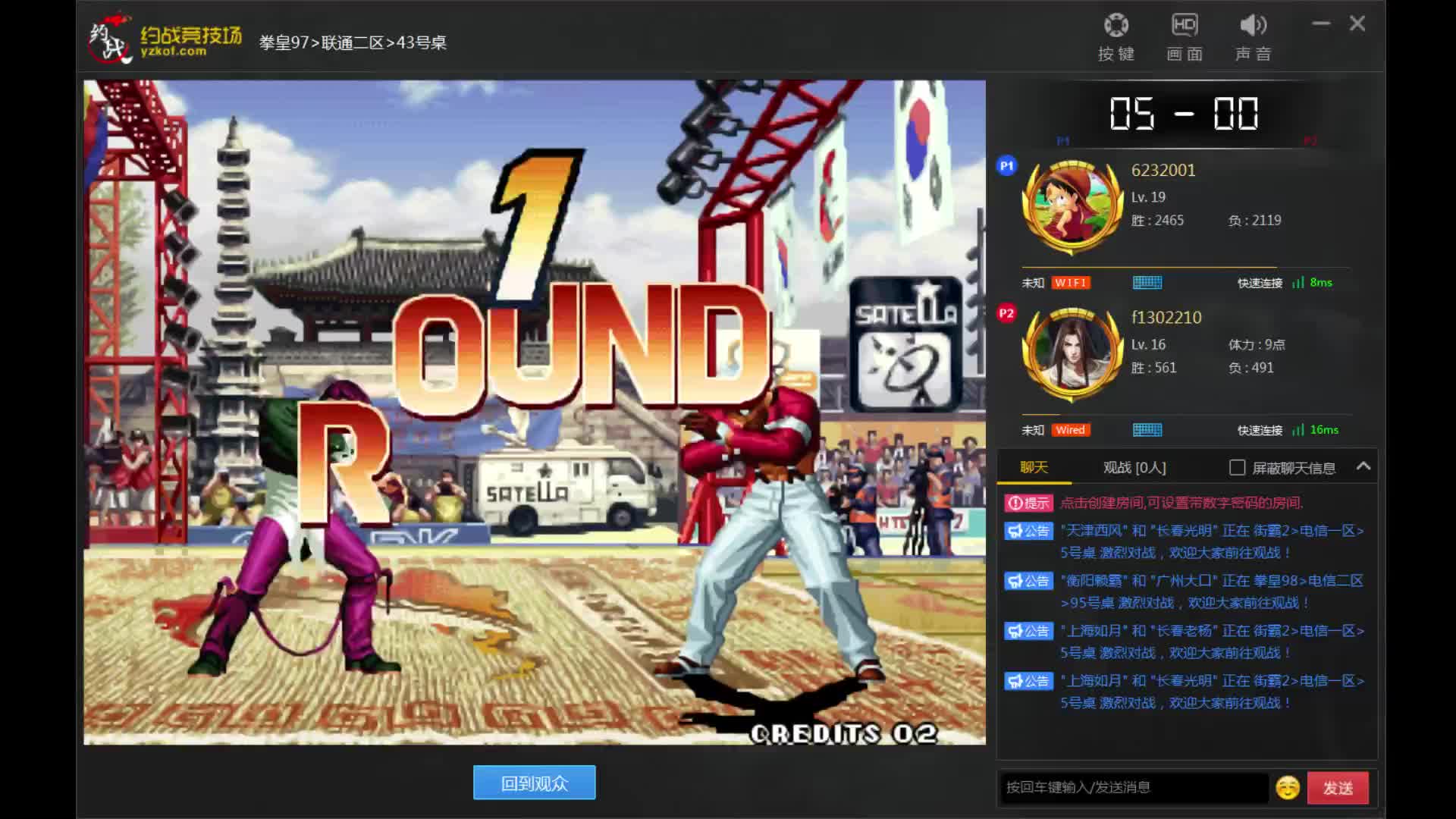Enable the 屏蔽聊天信息 checkbox
The height and width of the screenshot is (819, 1456).
coord(1237,467)
